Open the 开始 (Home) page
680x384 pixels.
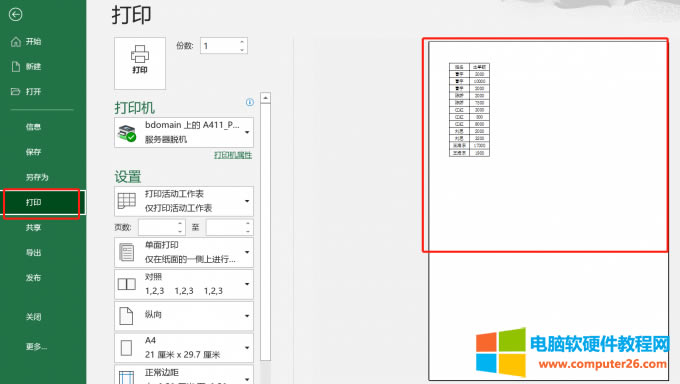tap(33, 42)
